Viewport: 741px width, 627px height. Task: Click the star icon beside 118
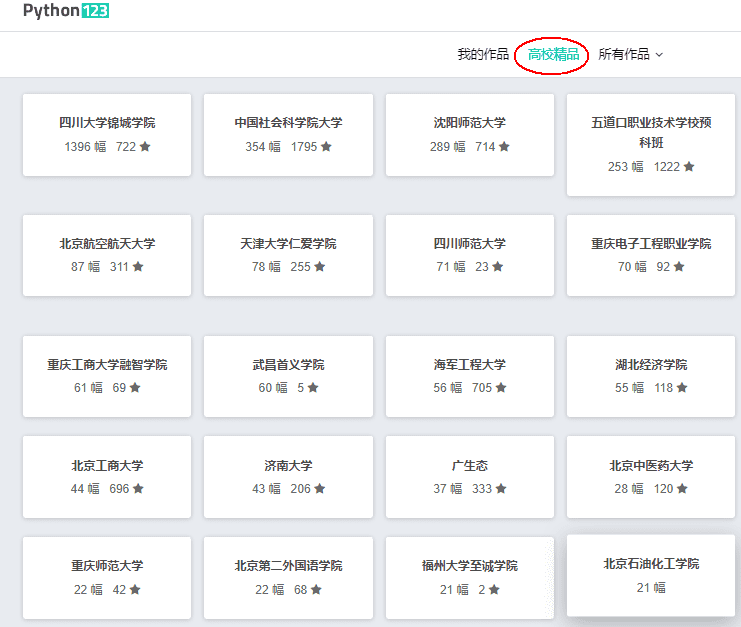pos(682,388)
